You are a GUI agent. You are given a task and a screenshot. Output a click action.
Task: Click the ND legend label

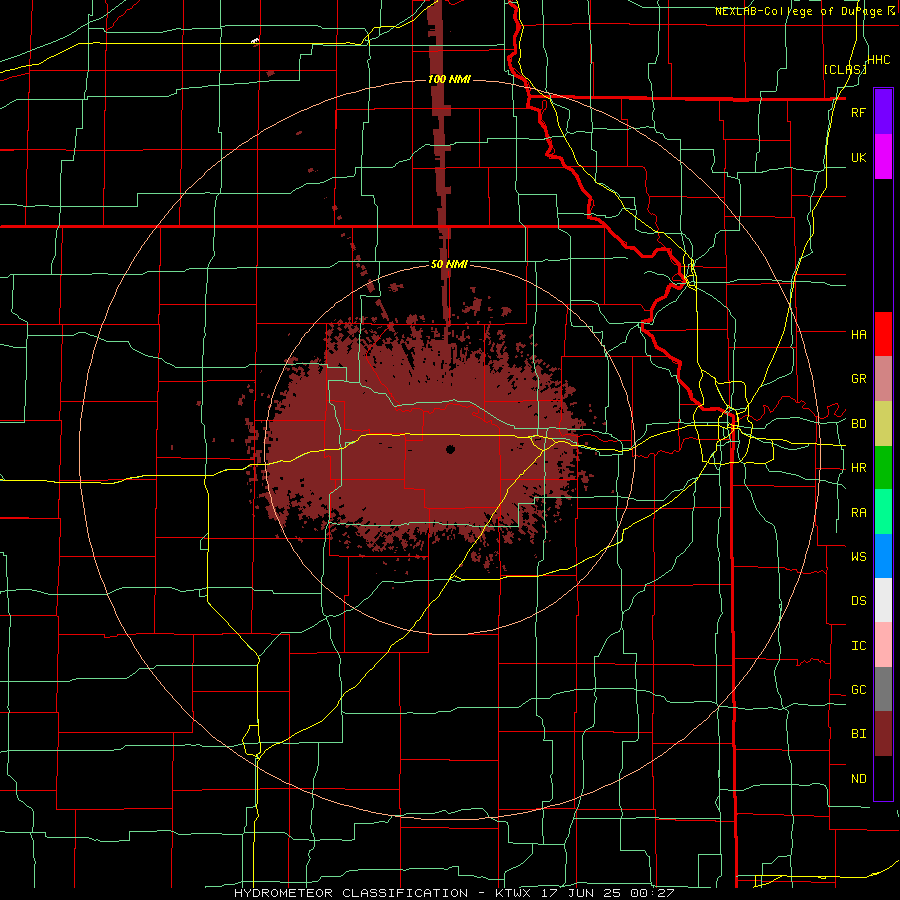click(x=858, y=779)
